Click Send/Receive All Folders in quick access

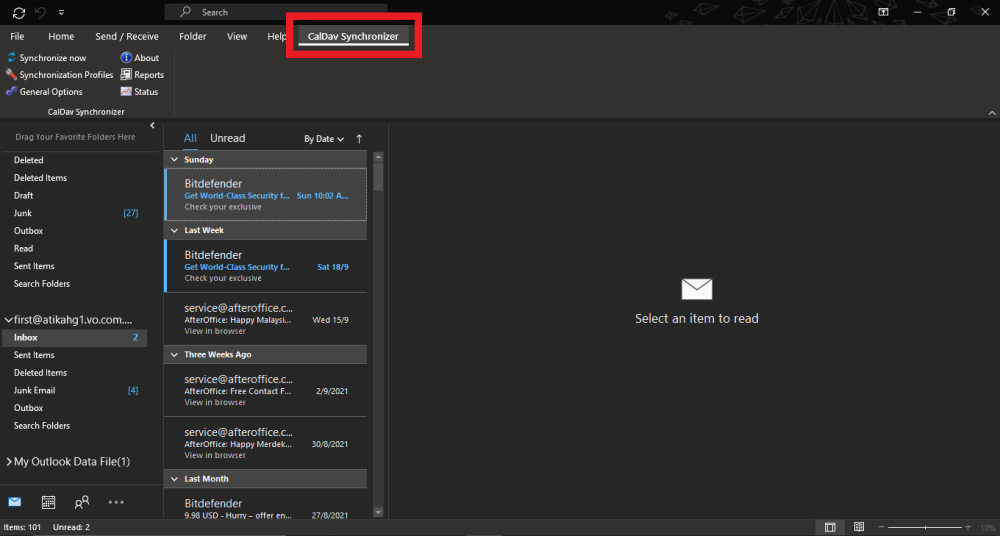pos(19,12)
